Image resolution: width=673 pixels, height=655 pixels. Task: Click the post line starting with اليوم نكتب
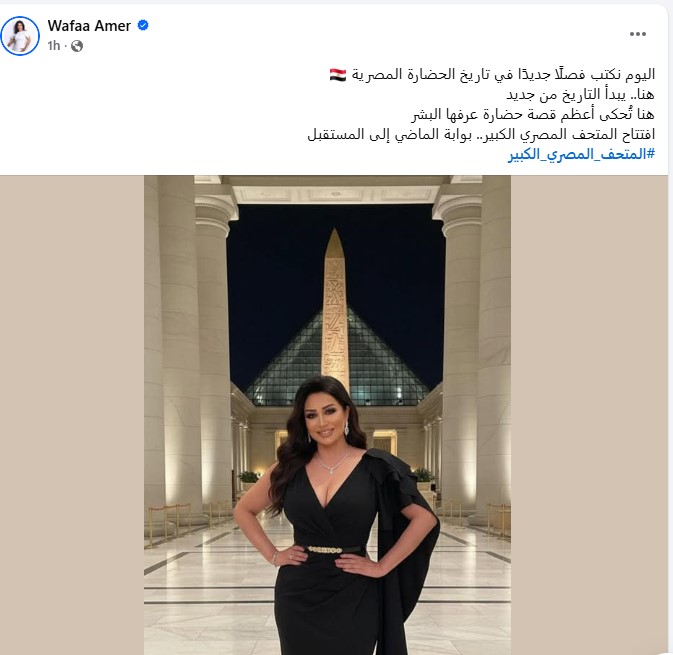(x=492, y=75)
